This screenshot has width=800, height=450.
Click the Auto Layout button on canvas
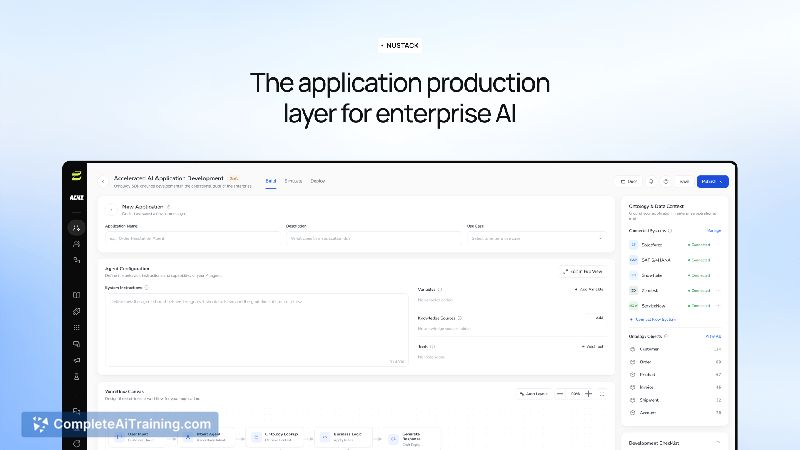(533, 394)
